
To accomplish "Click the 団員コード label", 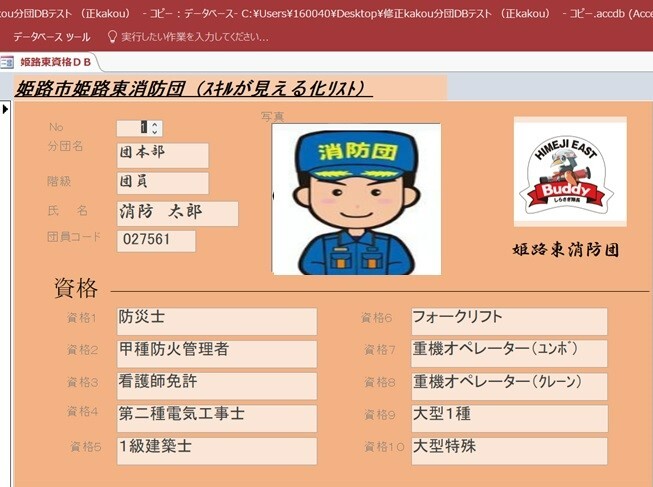I will coord(74,237).
